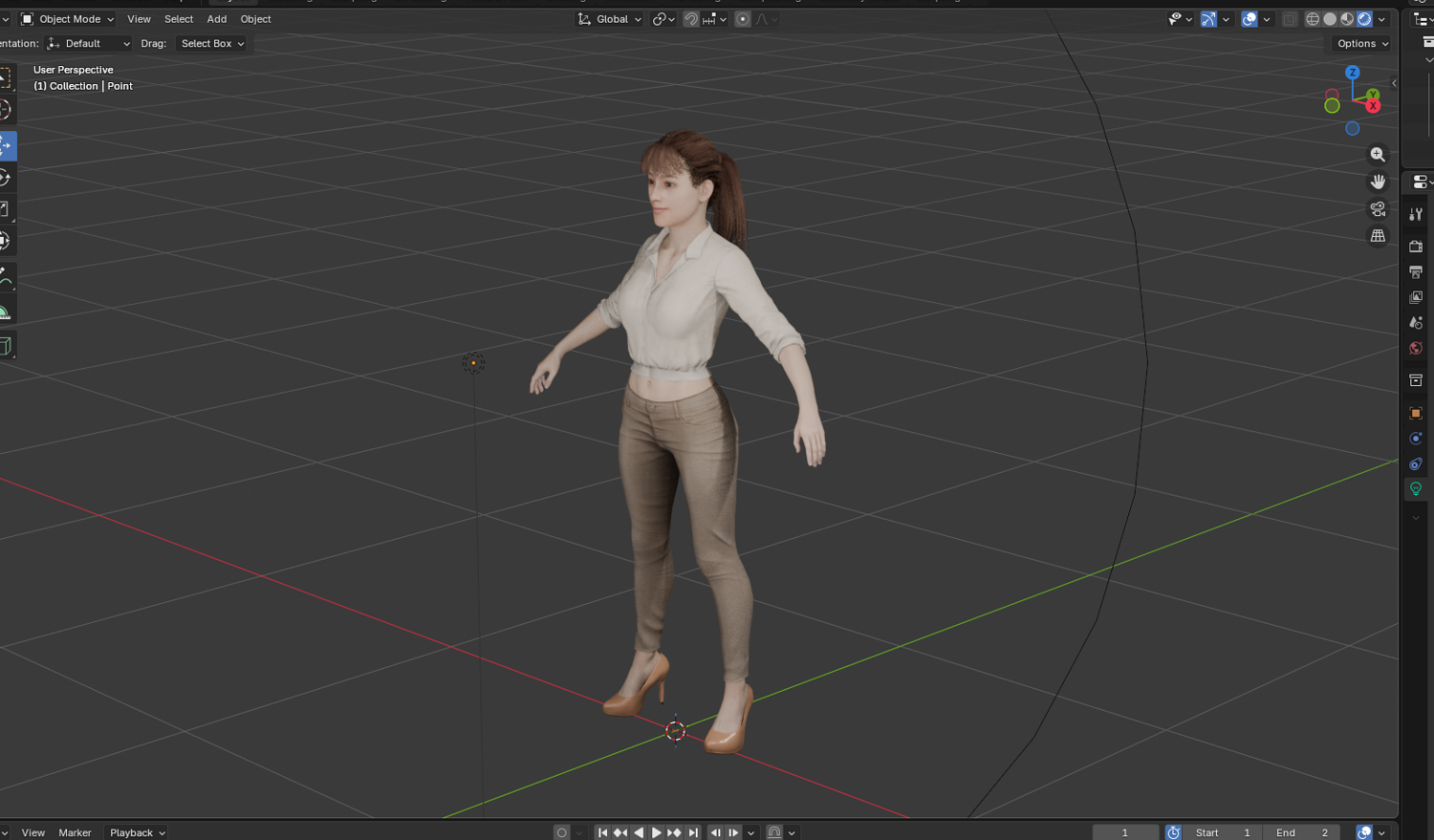Open the Object menu in header
The width and height of the screenshot is (1434, 840).
pos(255,19)
